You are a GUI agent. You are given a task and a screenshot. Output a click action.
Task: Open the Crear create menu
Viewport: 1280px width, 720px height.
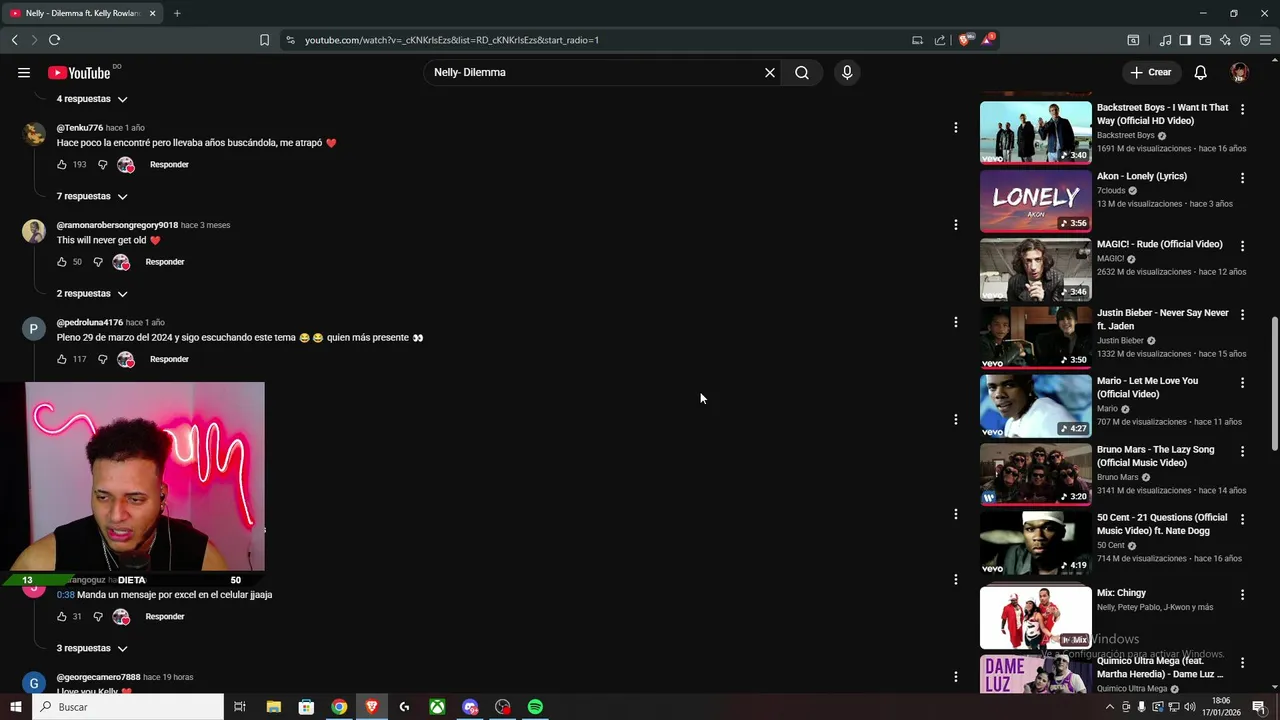click(1151, 72)
